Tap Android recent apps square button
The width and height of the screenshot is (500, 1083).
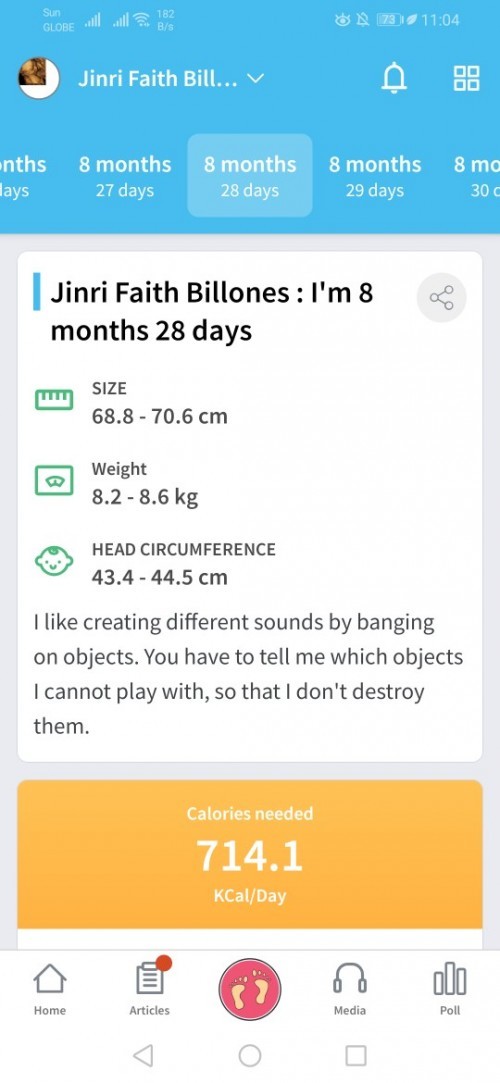pyautogui.click(x=356, y=1055)
